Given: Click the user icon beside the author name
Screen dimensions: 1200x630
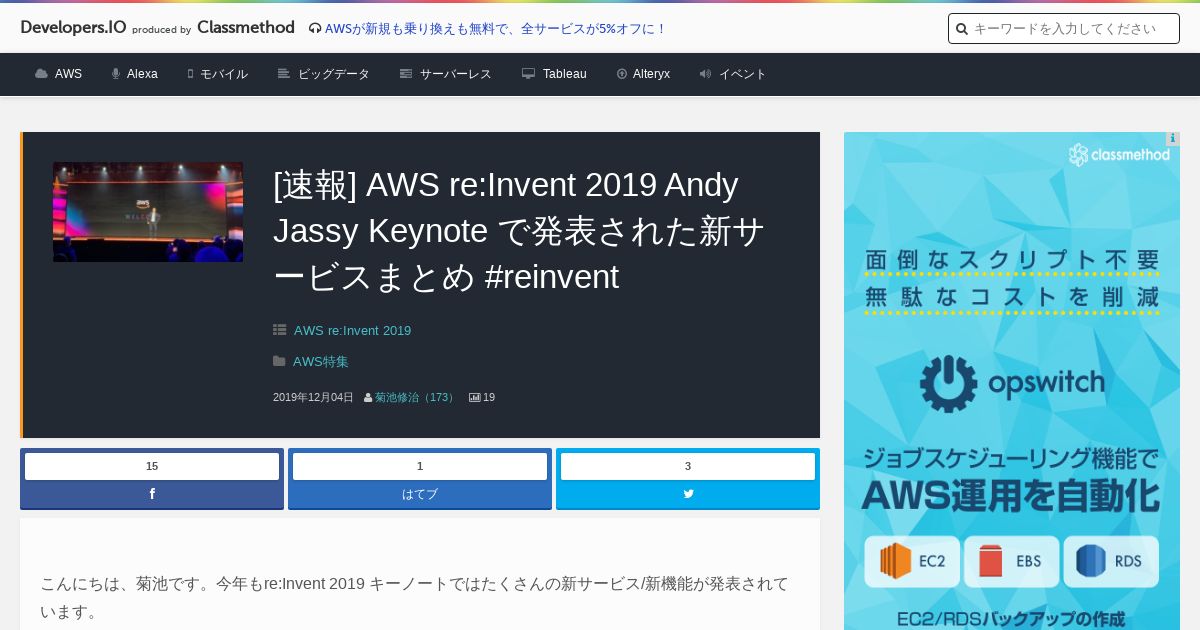Looking at the screenshot, I should coord(368,397).
